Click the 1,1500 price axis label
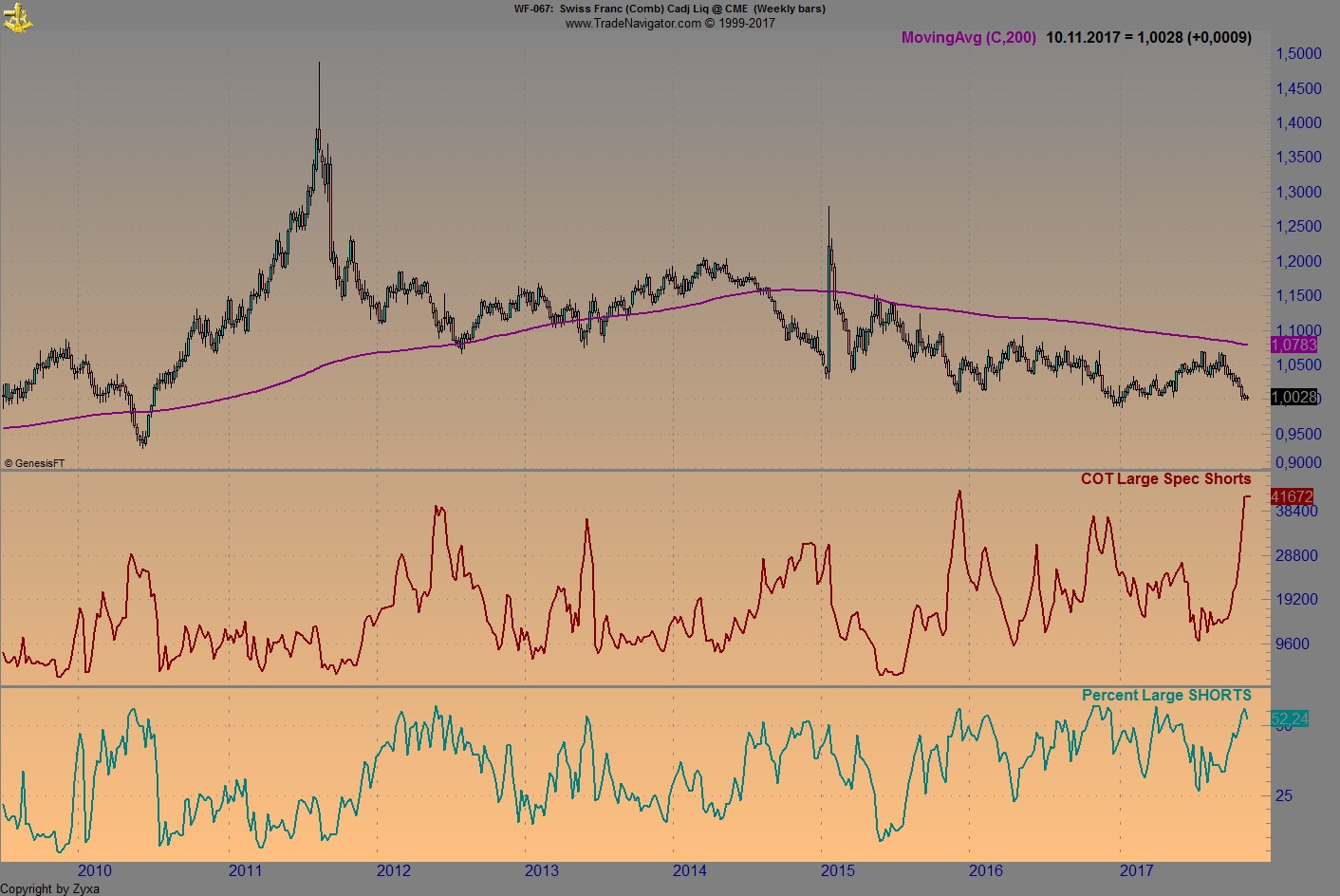The image size is (1340, 896). pyautogui.click(x=1298, y=296)
